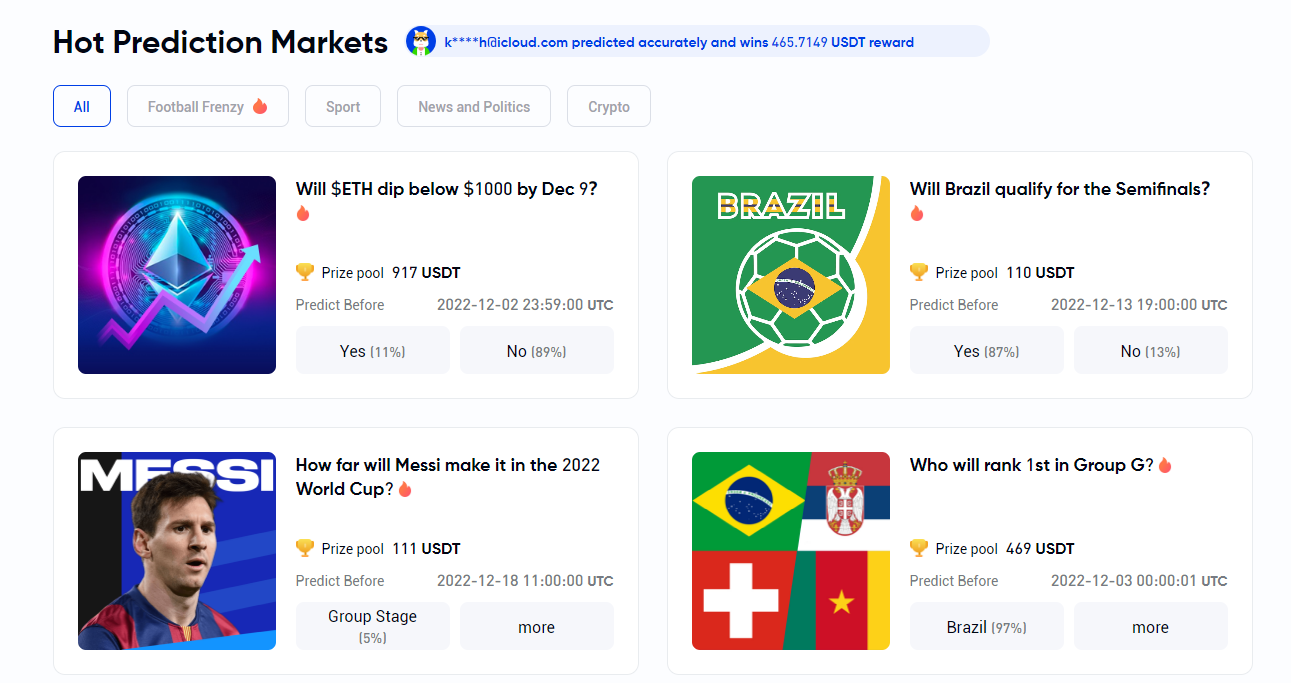1291x683 pixels.
Task: Select Group Stage (5%) option for Messi
Action: tap(372, 626)
